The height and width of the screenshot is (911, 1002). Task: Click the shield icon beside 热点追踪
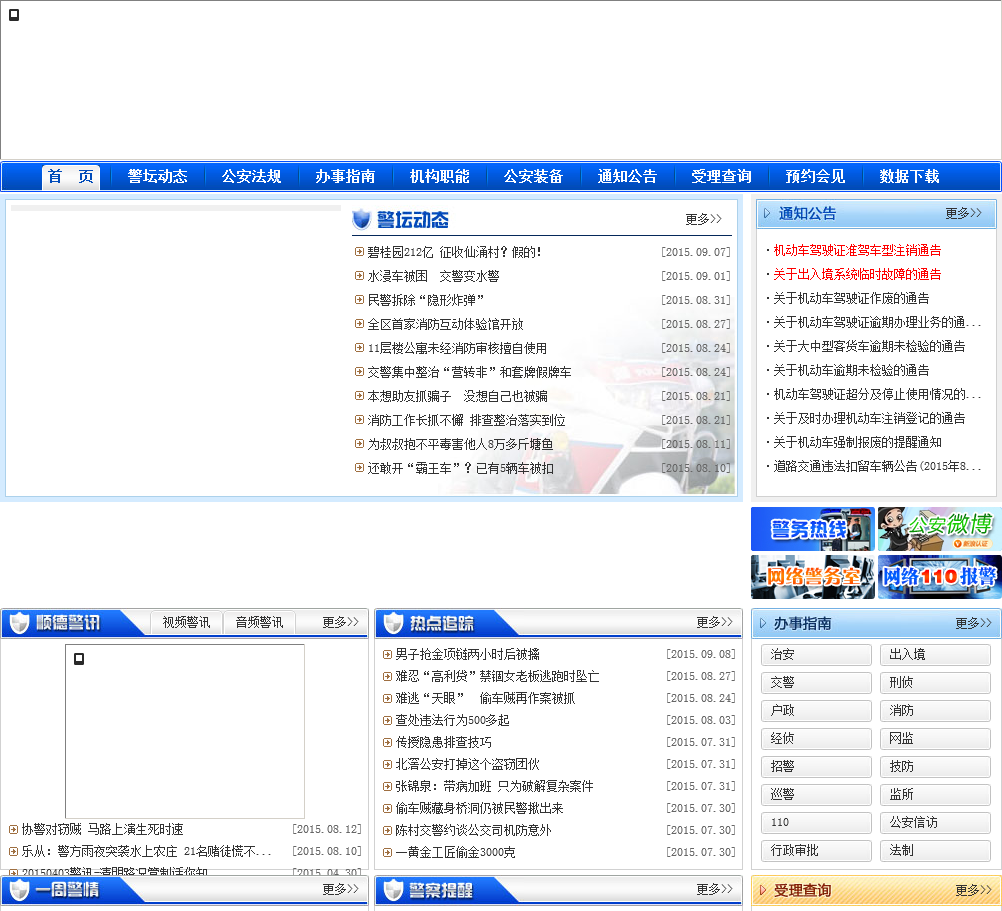point(394,623)
